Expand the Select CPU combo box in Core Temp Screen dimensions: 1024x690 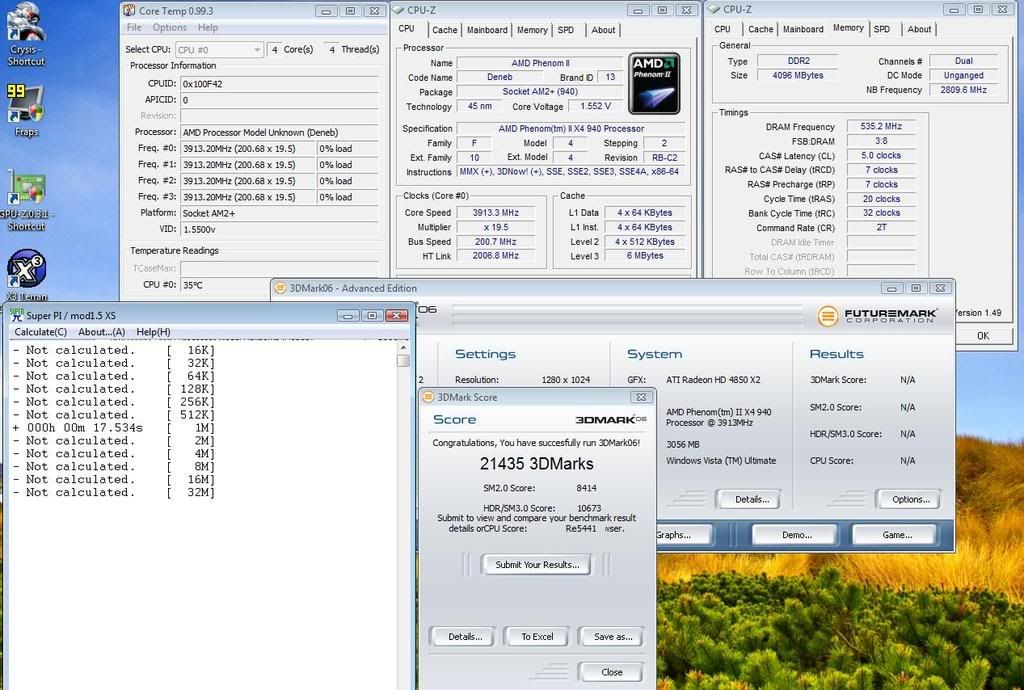tap(219, 50)
